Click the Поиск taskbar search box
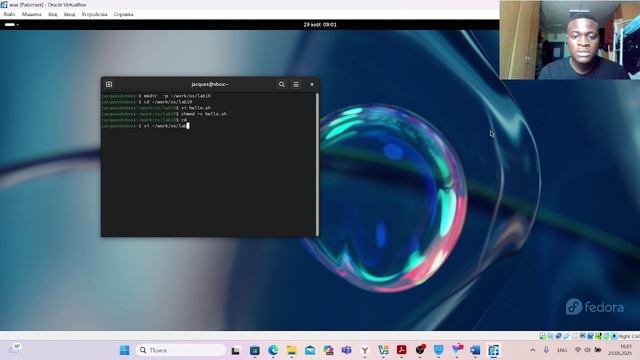The image size is (640, 360). coord(181,350)
